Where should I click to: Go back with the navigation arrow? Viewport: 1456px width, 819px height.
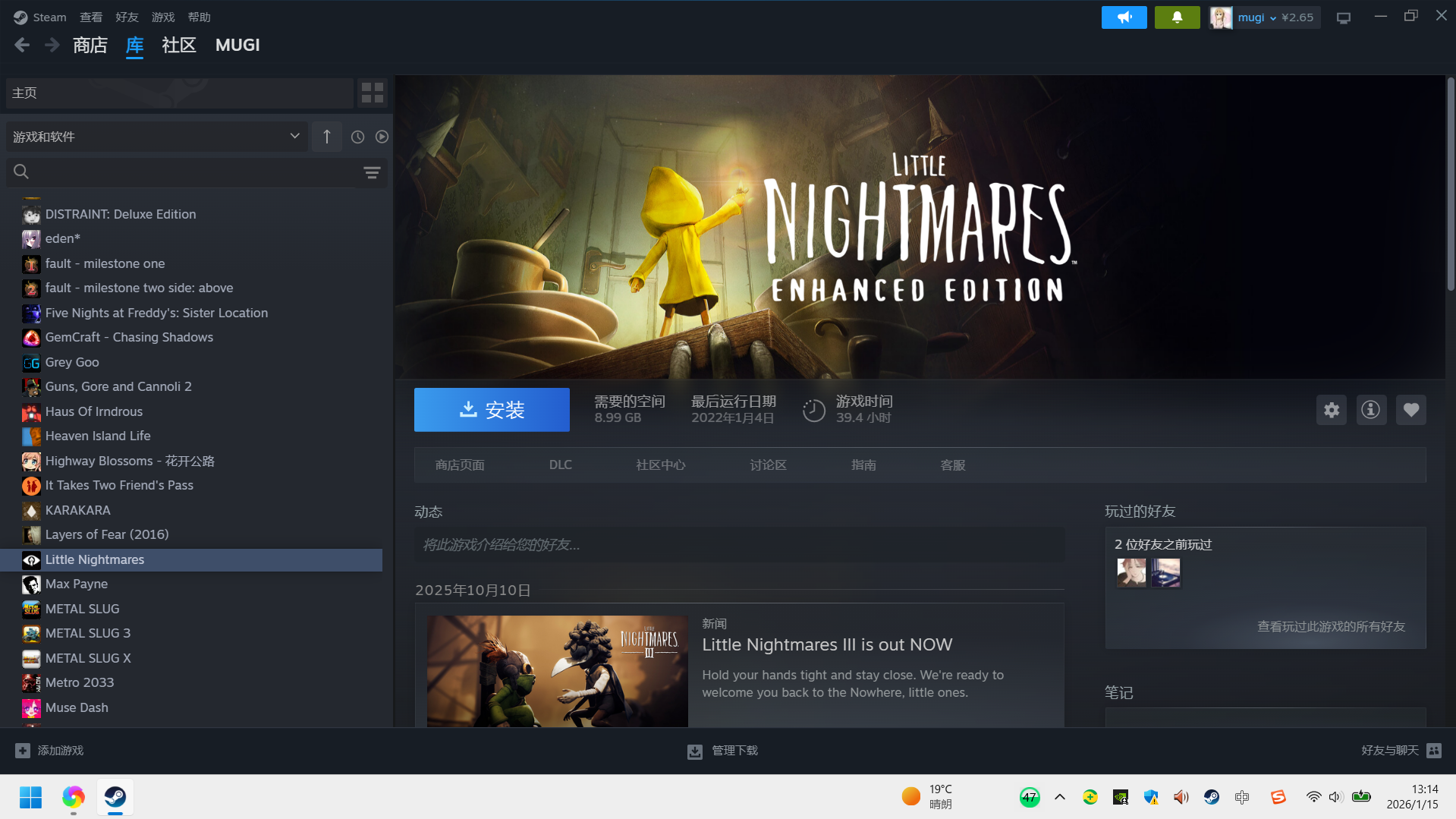coord(22,46)
